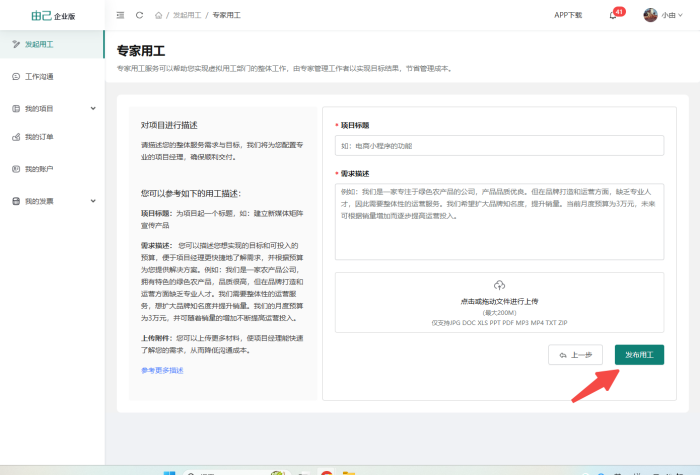Click the 由己企业版 logo
The width and height of the screenshot is (700, 475).
(x=53, y=16)
